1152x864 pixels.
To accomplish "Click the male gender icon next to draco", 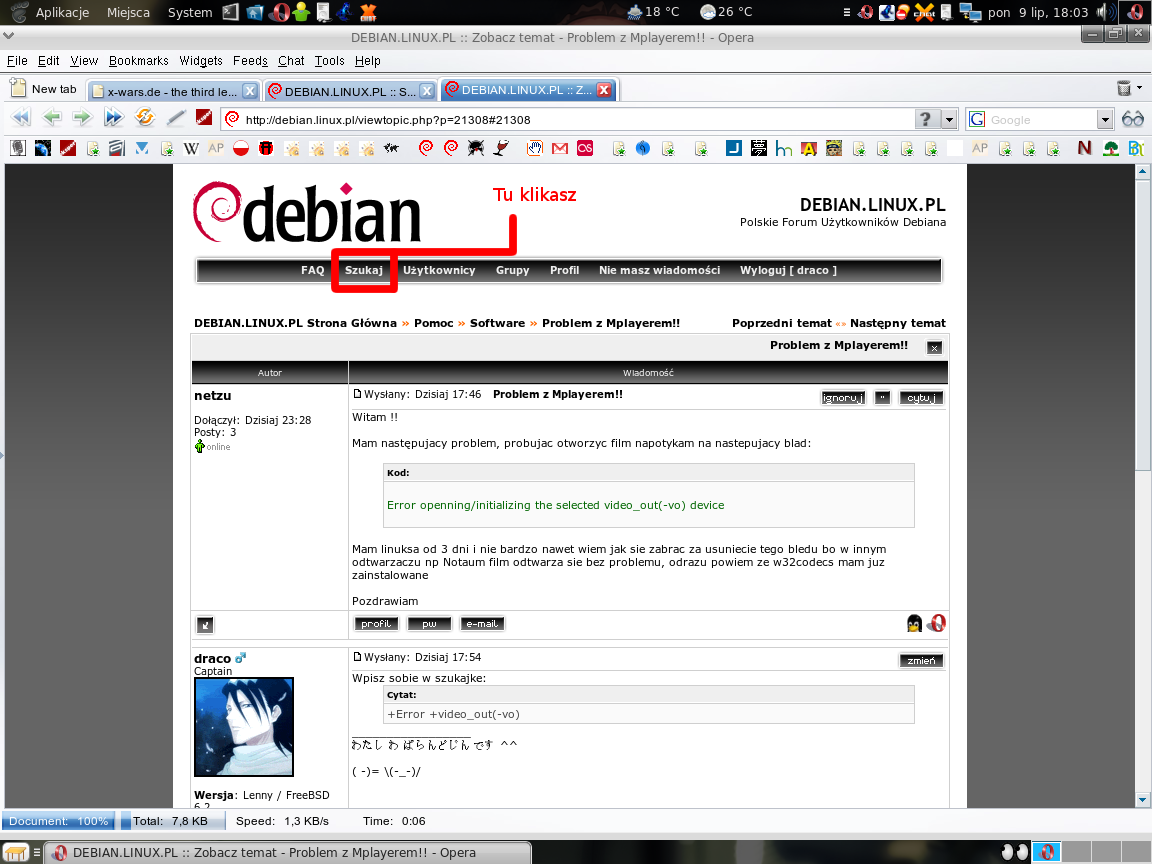I will pos(241,658).
